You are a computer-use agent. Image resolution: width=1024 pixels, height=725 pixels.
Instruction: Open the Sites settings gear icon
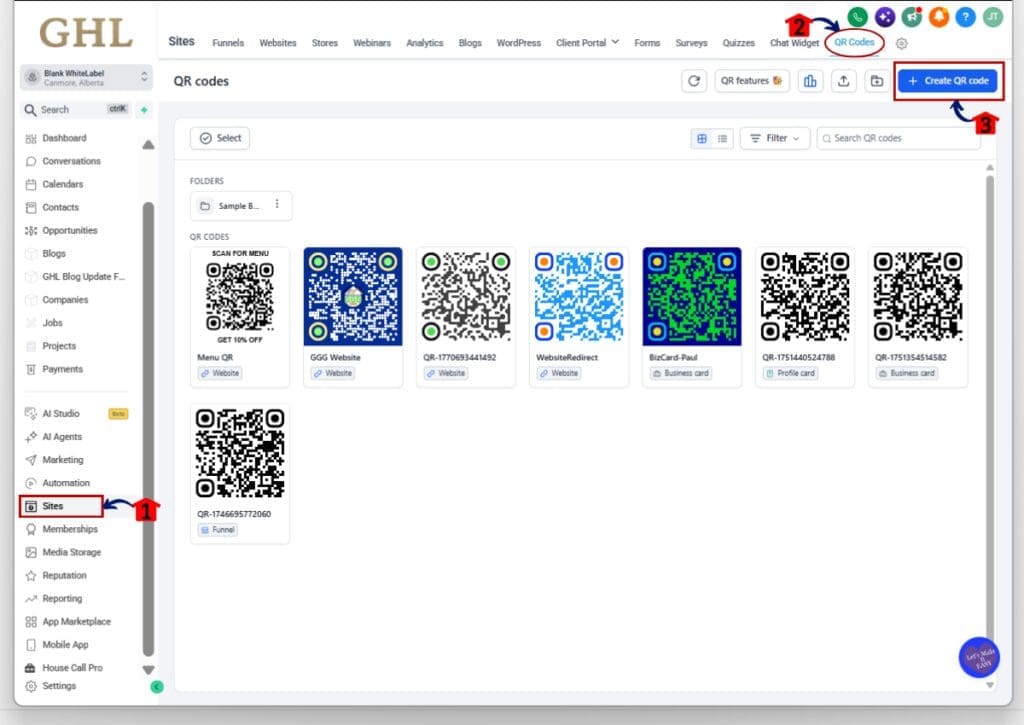pyautogui.click(x=902, y=43)
